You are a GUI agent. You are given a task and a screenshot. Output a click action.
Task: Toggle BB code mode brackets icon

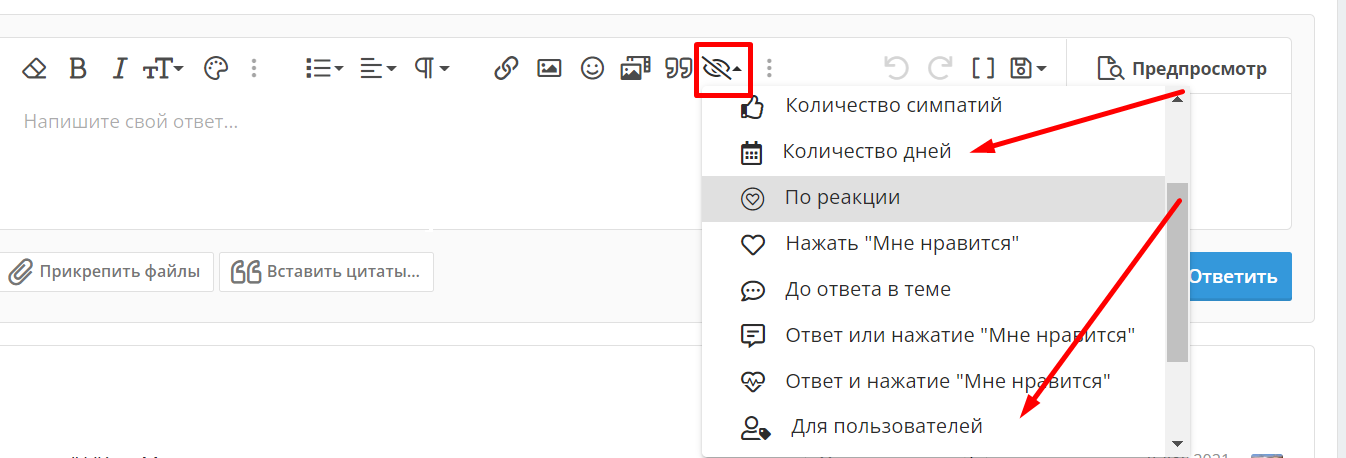tap(984, 69)
